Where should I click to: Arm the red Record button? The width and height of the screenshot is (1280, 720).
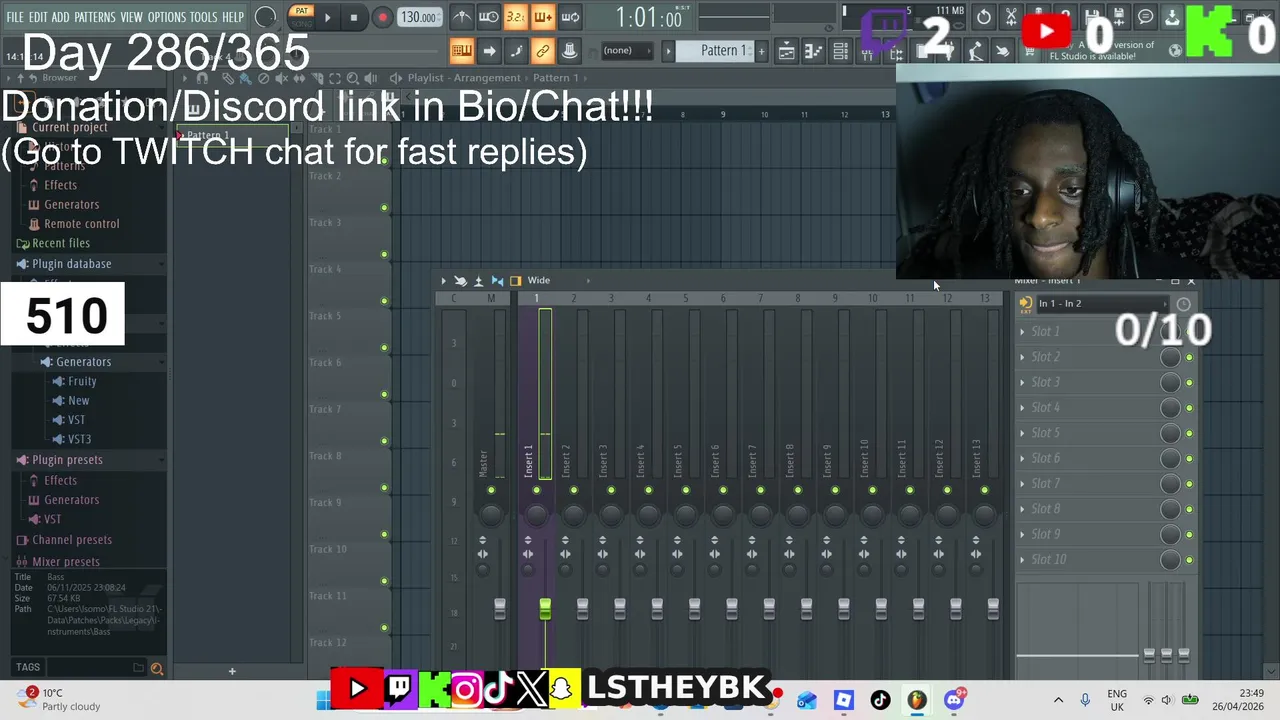click(x=382, y=17)
